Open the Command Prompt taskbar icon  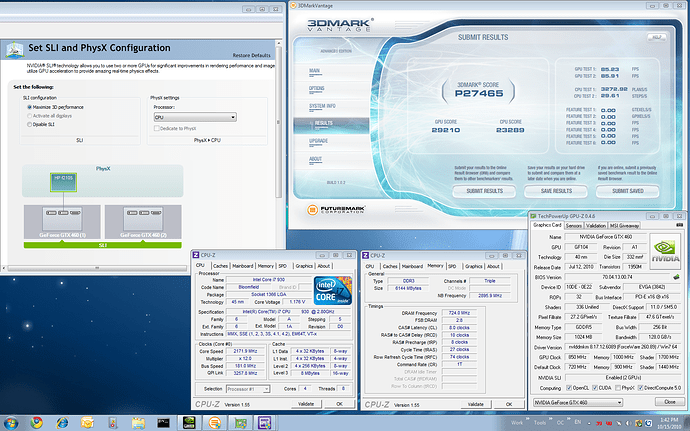[x=163, y=423]
